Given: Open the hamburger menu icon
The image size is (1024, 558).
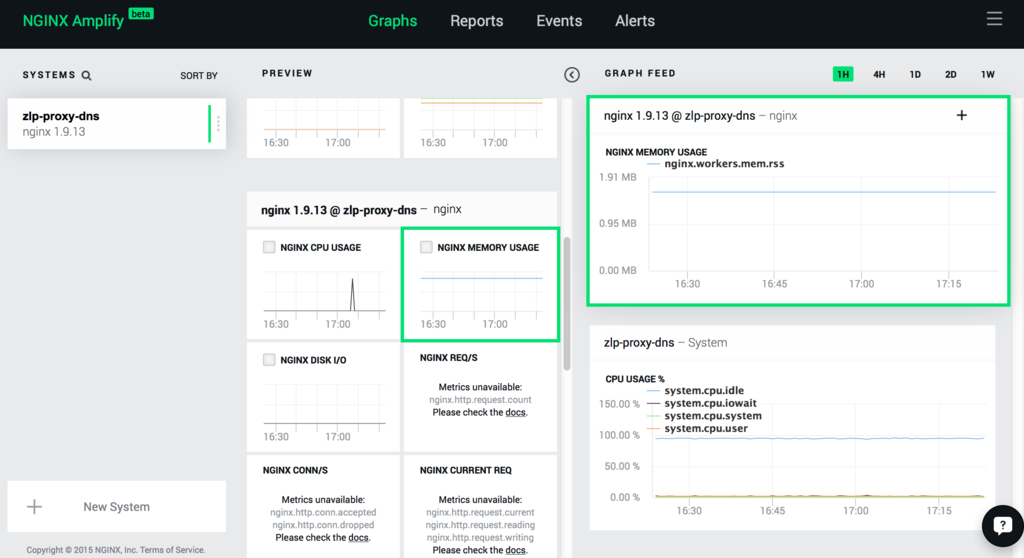Looking at the screenshot, I should [994, 19].
